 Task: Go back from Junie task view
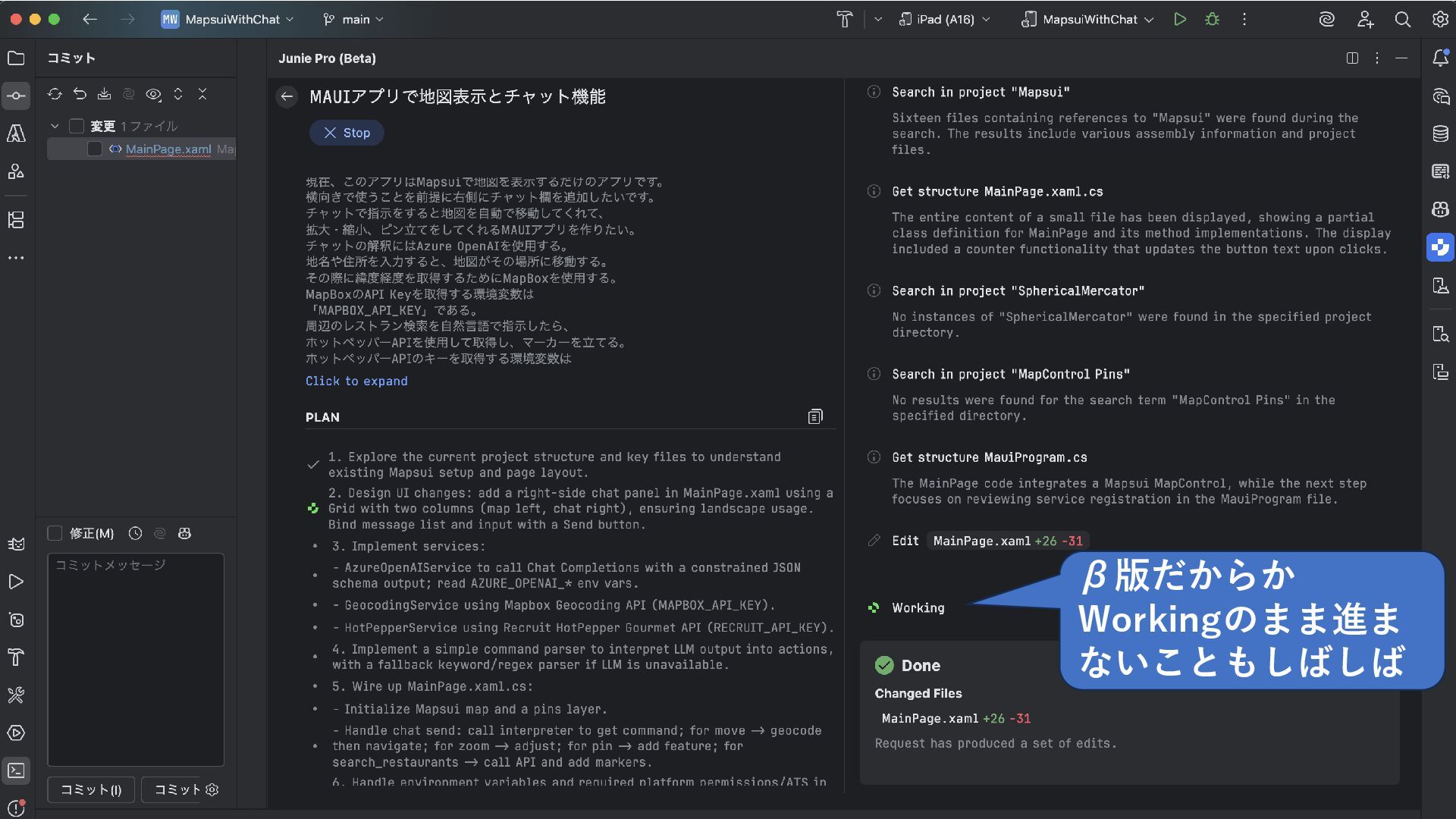pos(287,96)
